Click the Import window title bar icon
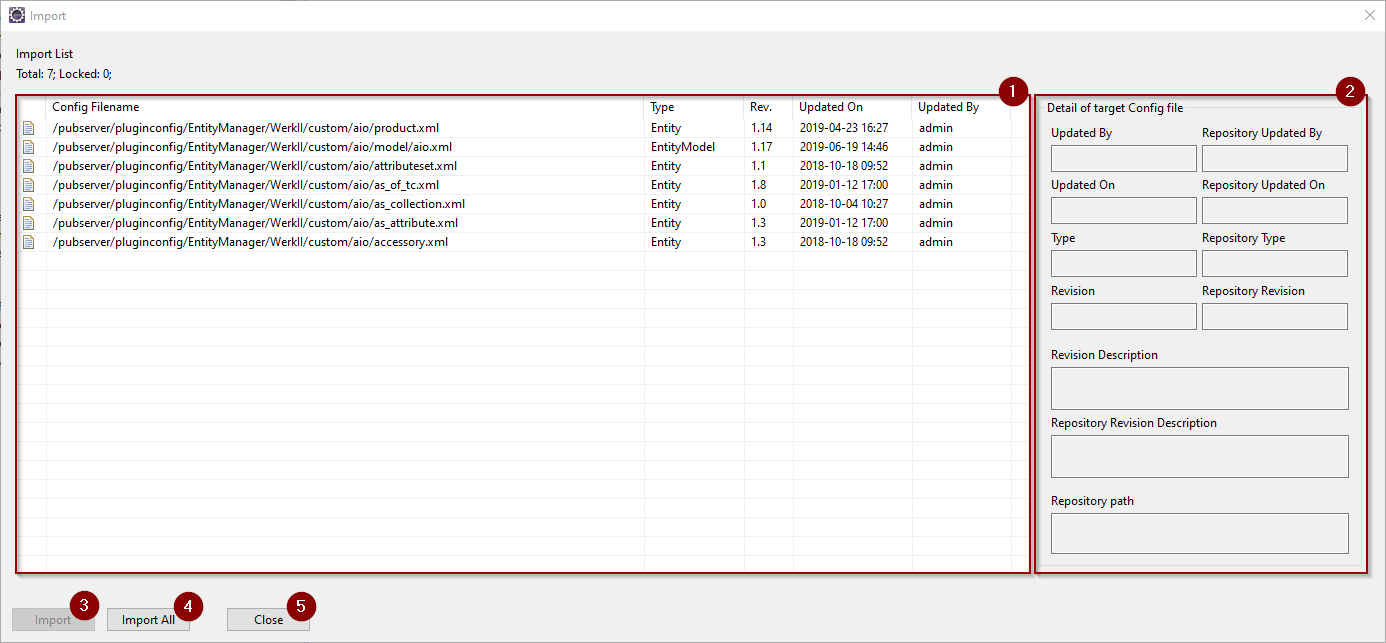The height and width of the screenshot is (643, 1386). click(x=16, y=16)
